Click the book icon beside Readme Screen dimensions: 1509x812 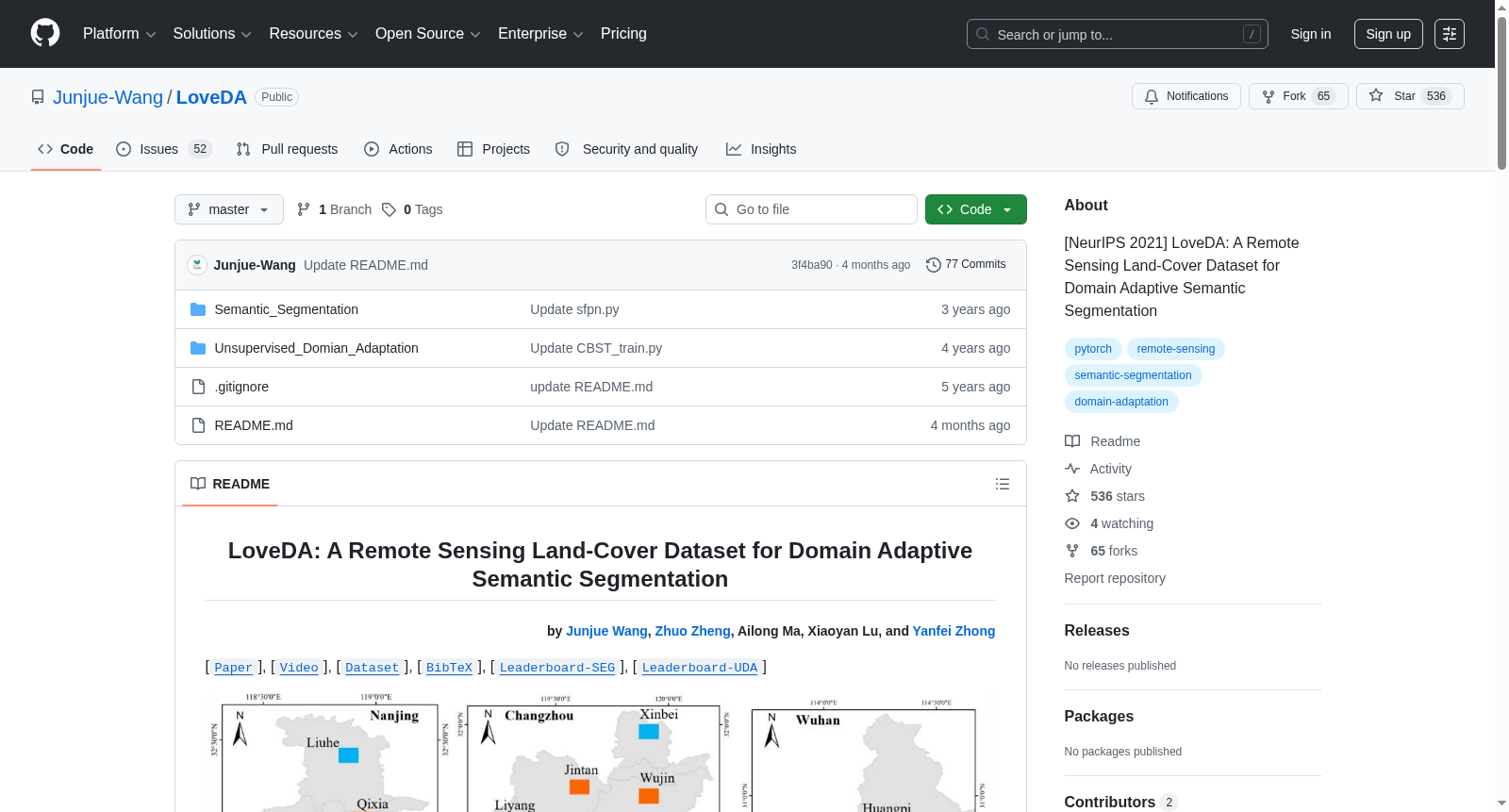[1072, 441]
